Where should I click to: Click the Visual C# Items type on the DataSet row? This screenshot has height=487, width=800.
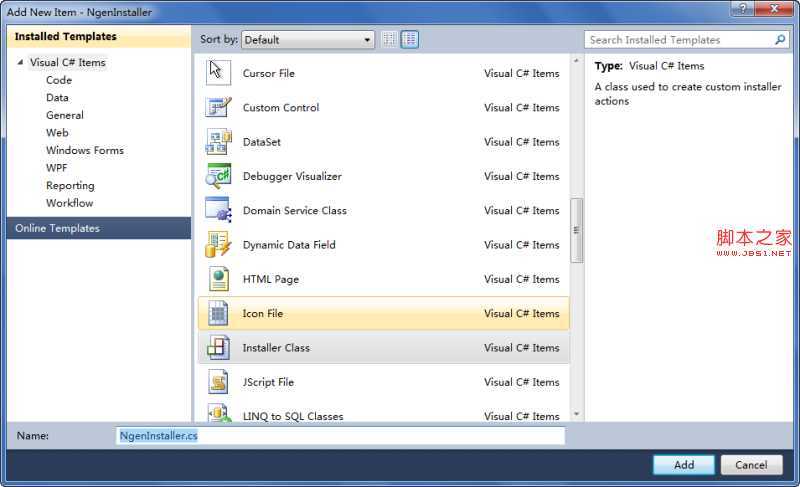point(522,142)
